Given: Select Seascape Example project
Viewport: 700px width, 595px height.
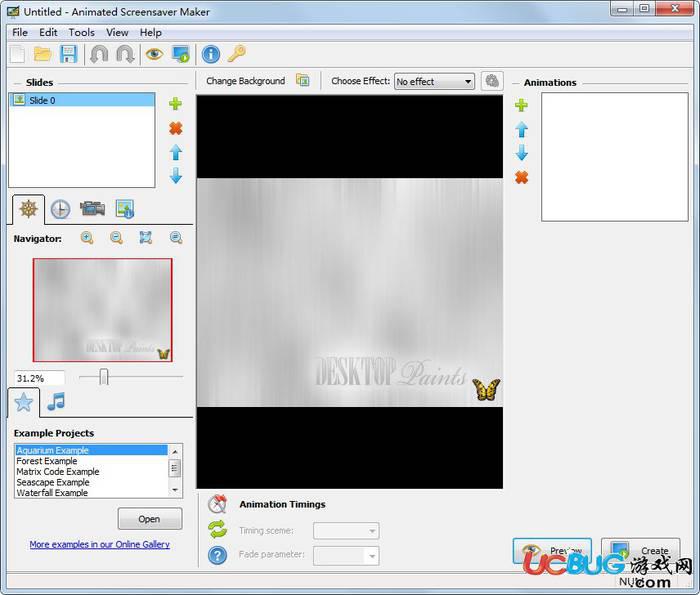Looking at the screenshot, I should pyautogui.click(x=92, y=482).
